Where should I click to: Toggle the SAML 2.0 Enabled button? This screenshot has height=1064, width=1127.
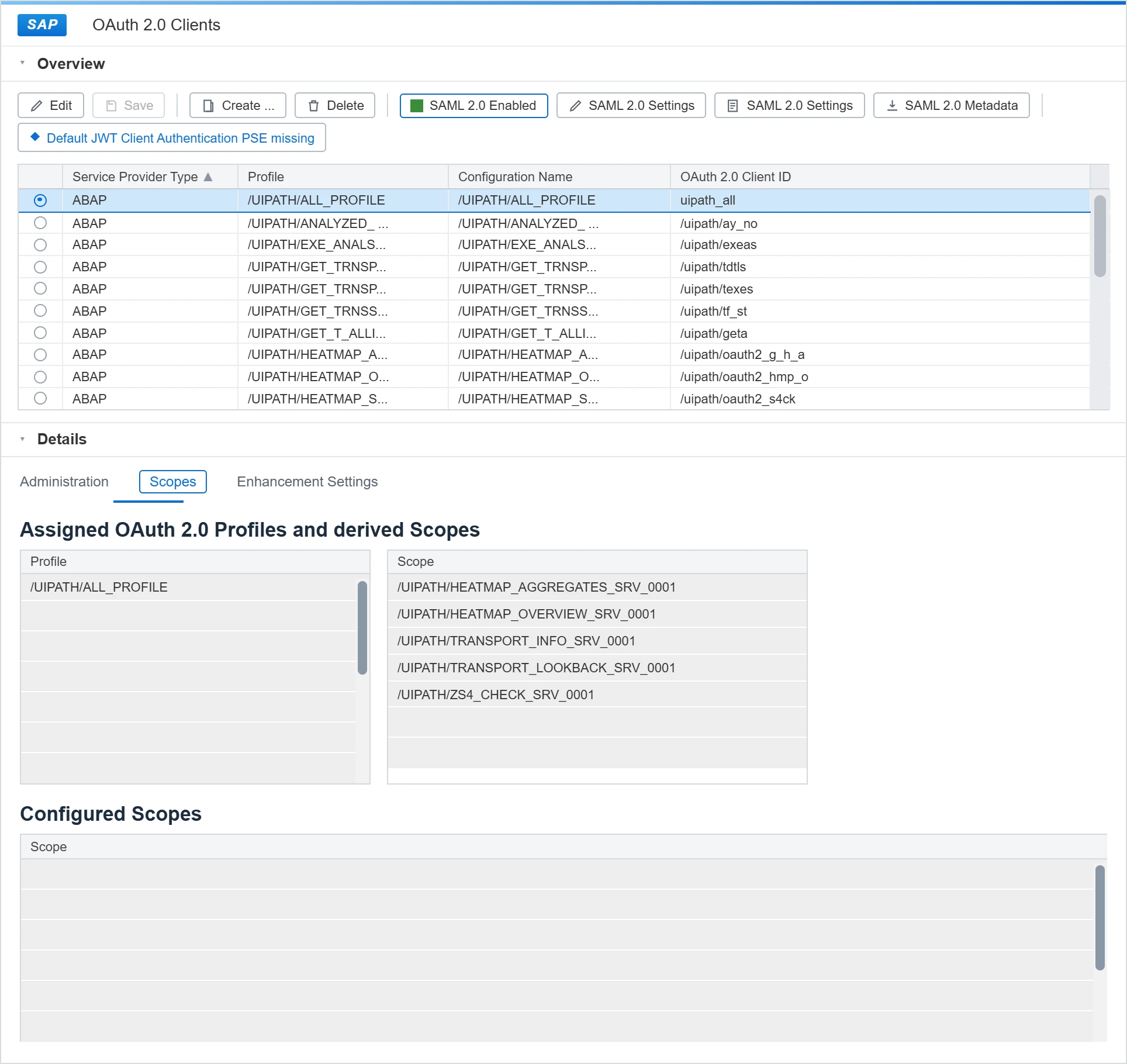click(473, 105)
